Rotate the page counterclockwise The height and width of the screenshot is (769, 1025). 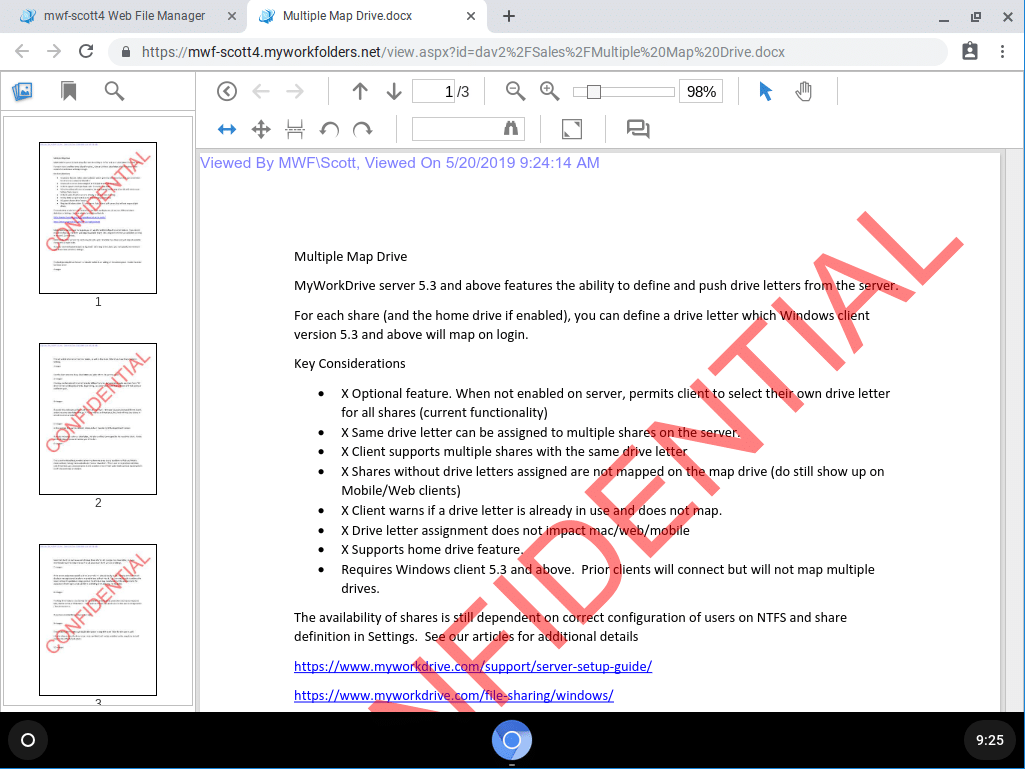pos(328,128)
